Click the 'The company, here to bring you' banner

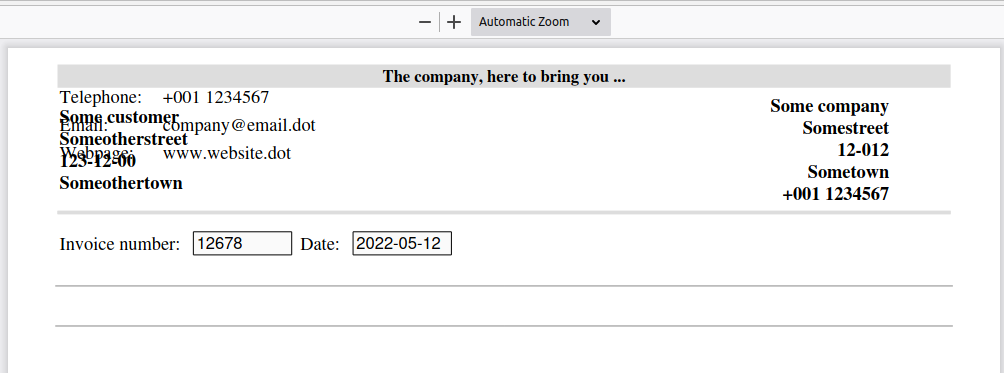(x=504, y=76)
